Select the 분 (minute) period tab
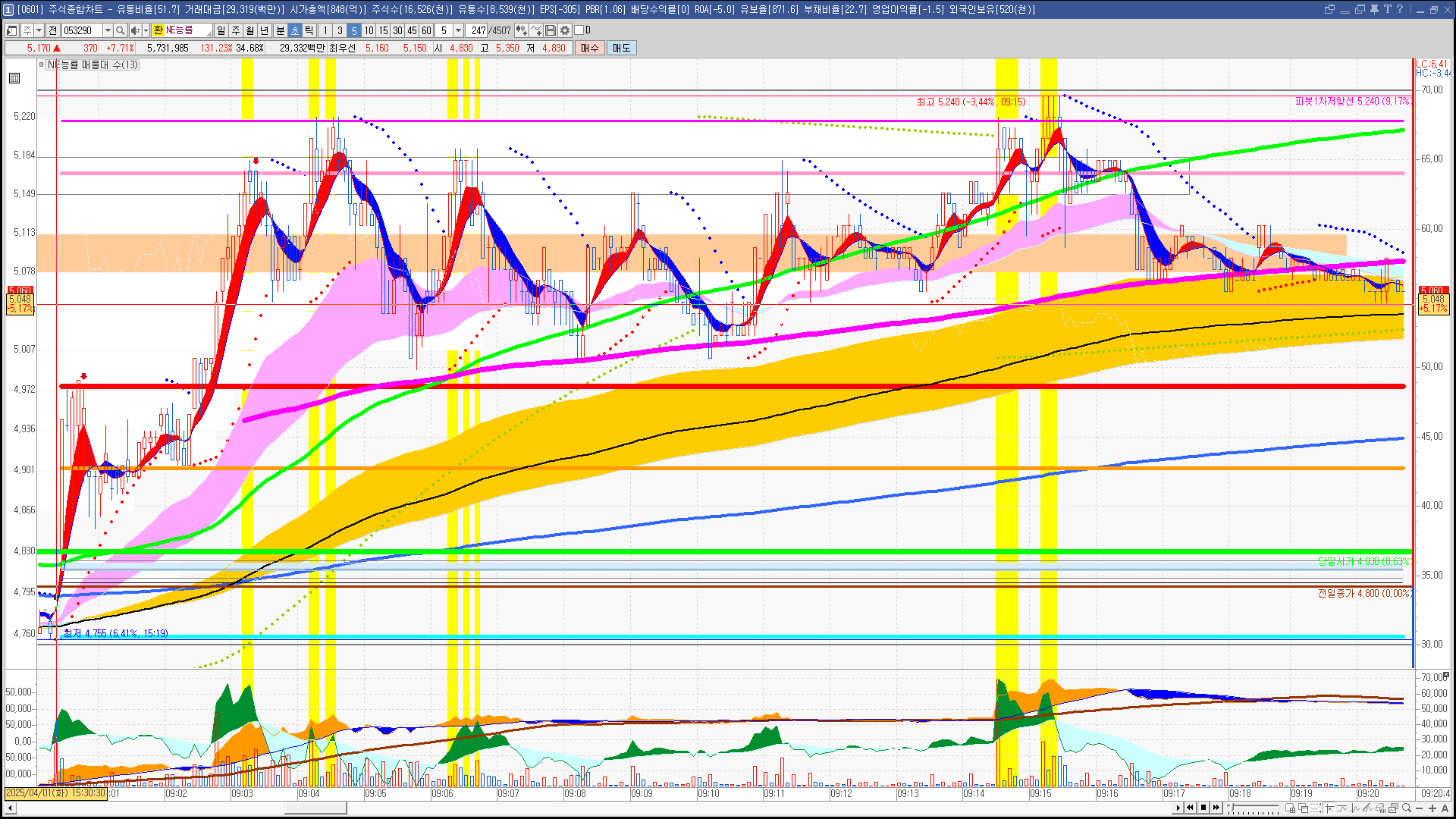 coord(280,30)
